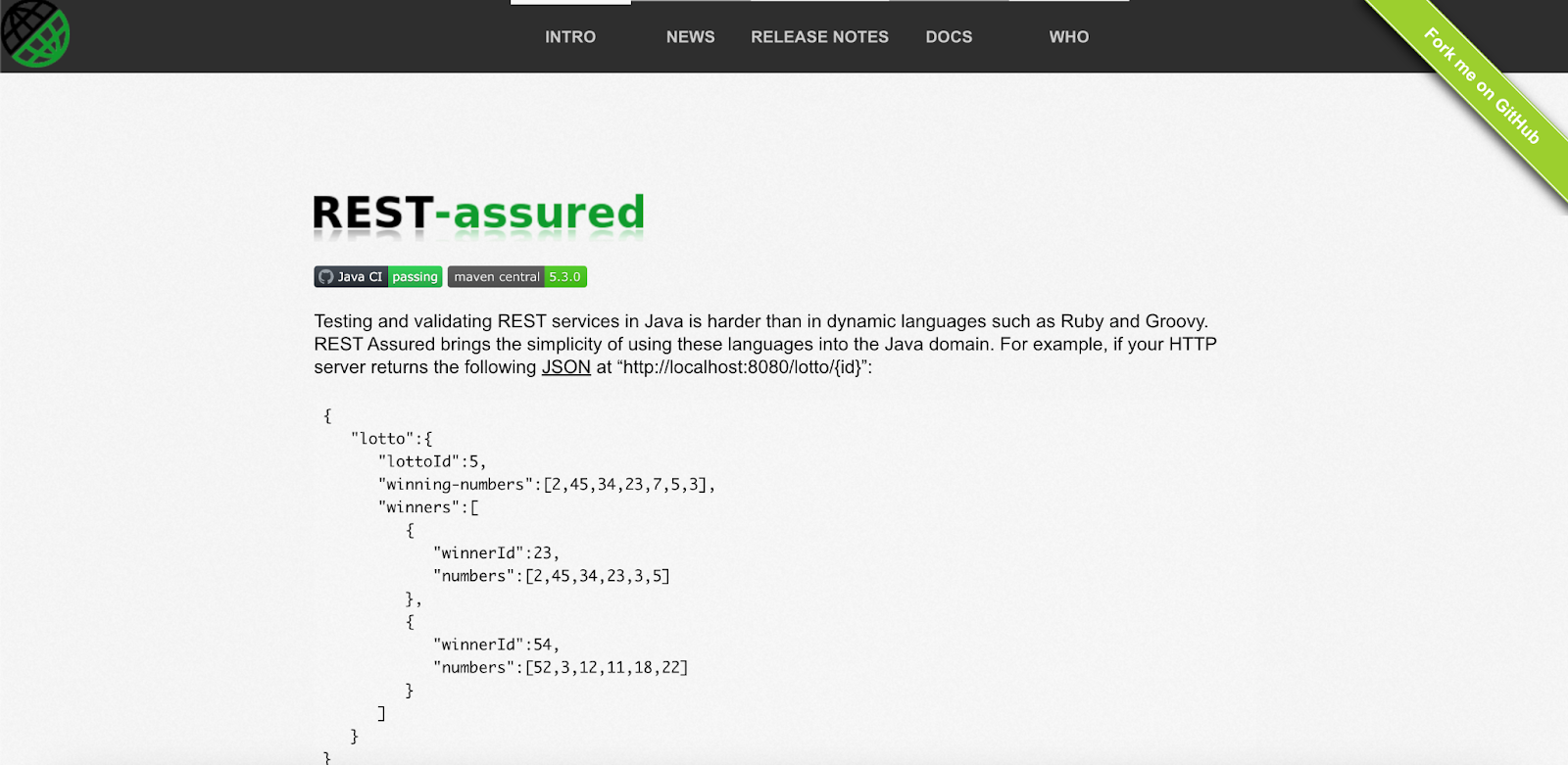Click the "winnerId":54 line

click(497, 645)
